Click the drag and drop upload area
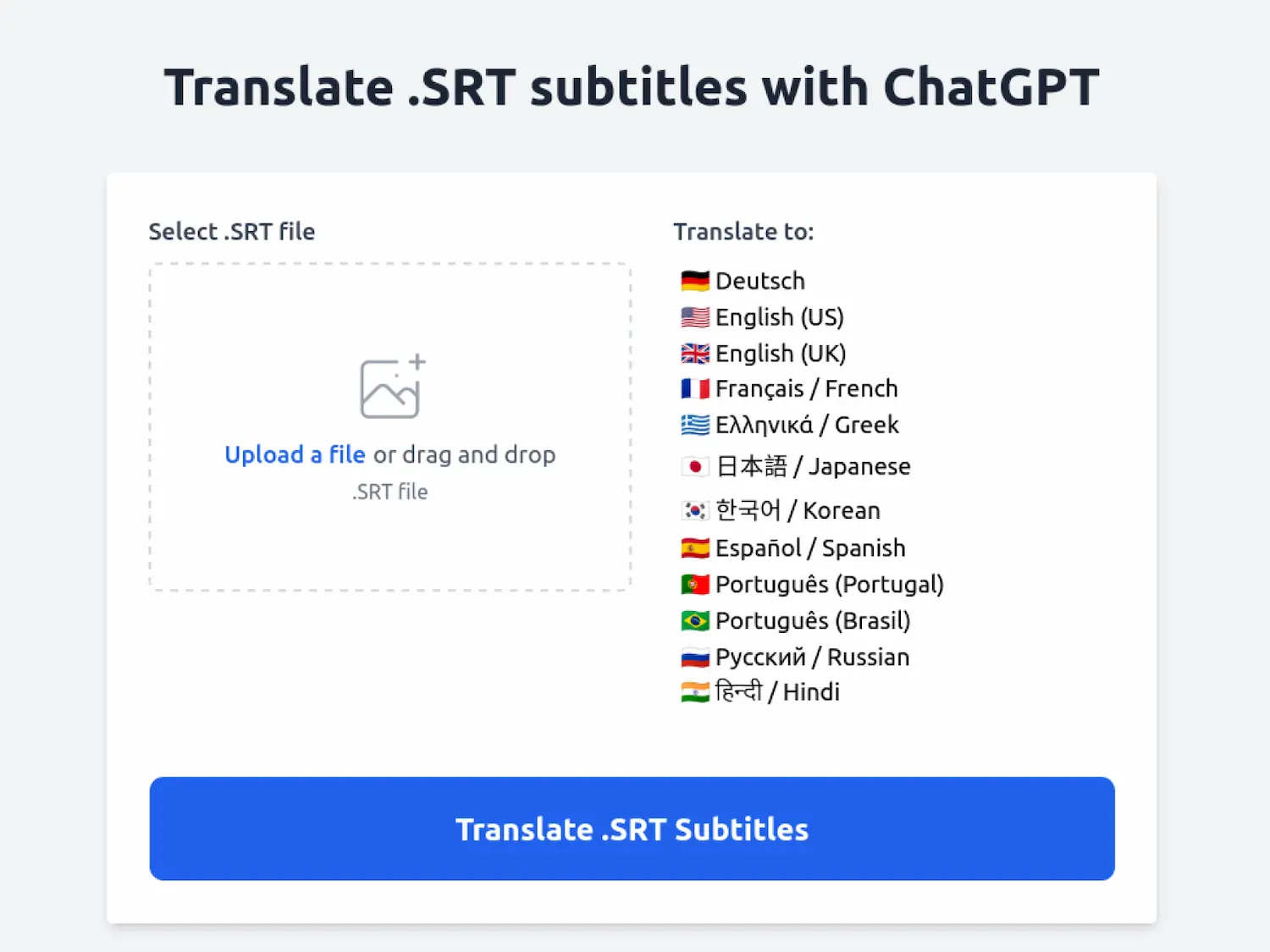1270x952 pixels. [389, 427]
